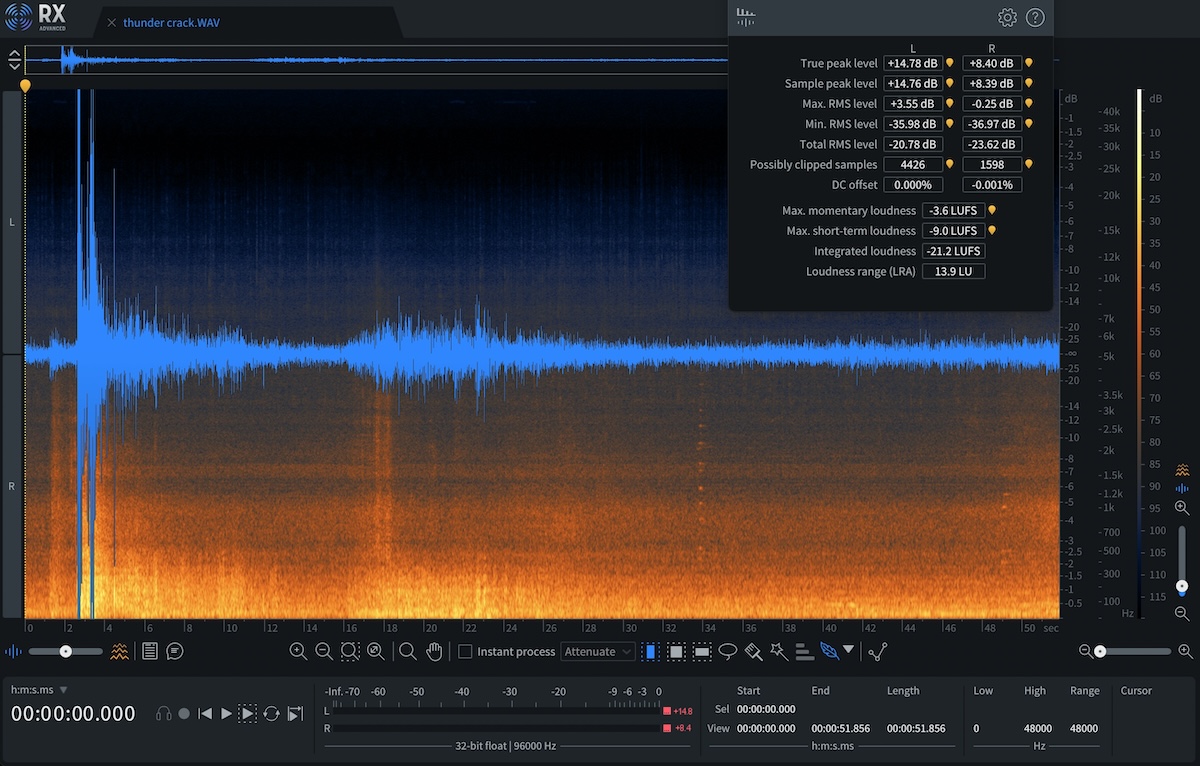Select the Zoom tool magnifier
The width and height of the screenshot is (1200, 766).
click(407, 651)
